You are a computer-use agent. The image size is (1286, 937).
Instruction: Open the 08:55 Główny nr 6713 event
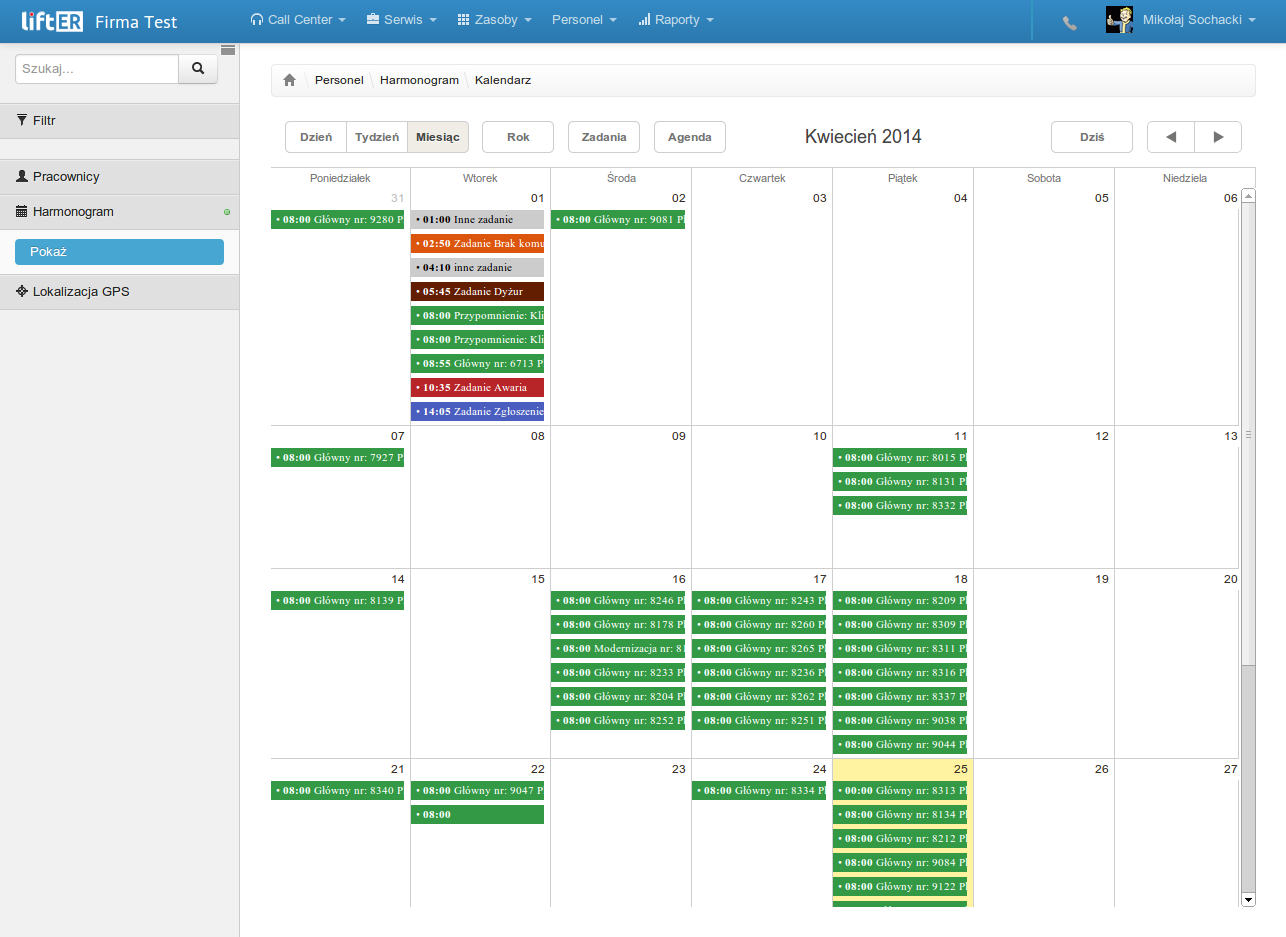coord(477,363)
